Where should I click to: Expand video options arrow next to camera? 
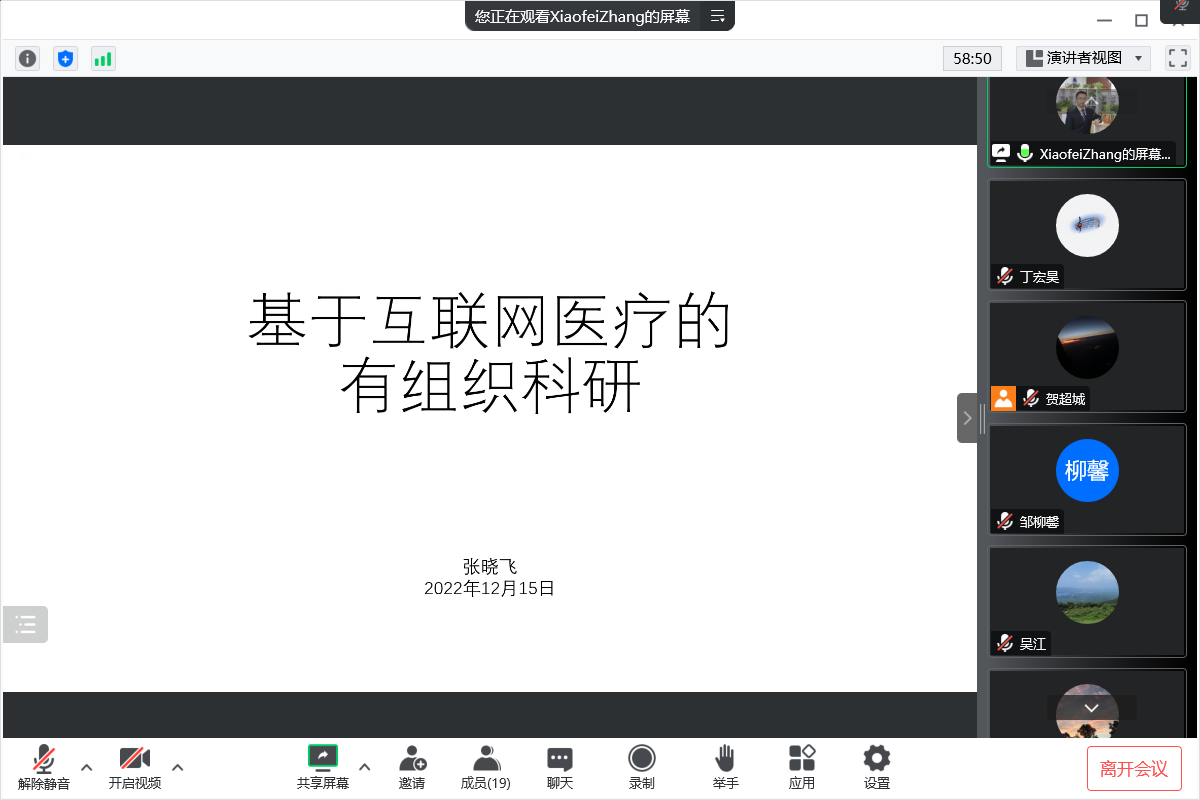pos(178,767)
